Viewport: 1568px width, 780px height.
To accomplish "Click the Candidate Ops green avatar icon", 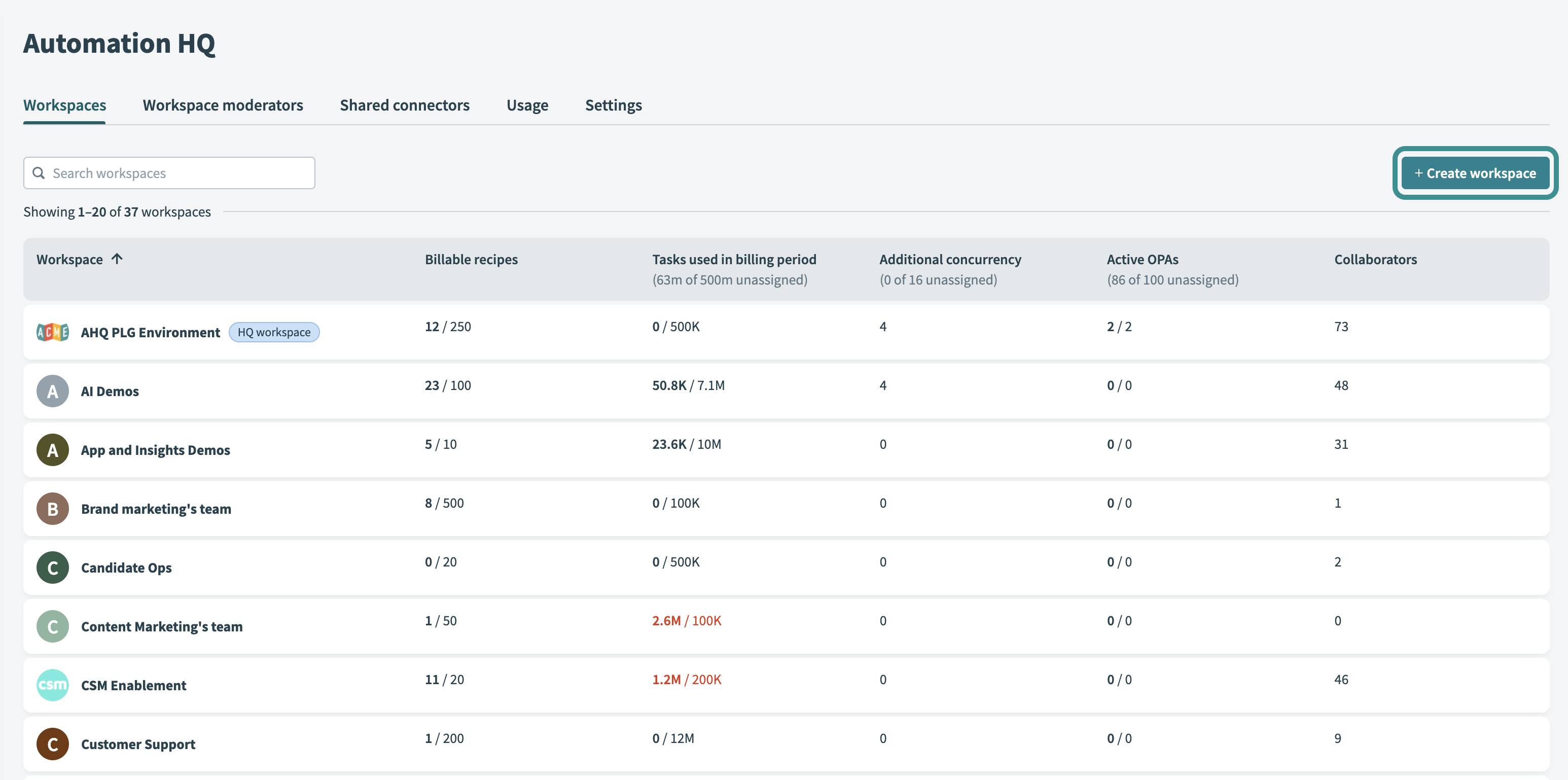I will 52,568.
